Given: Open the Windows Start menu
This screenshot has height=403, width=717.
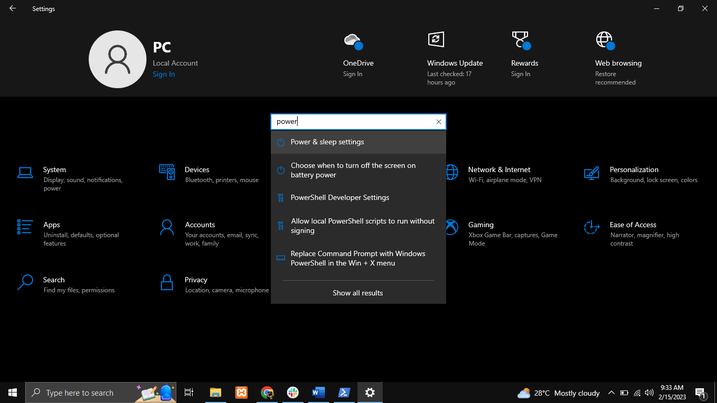Looking at the screenshot, I should tap(12, 392).
